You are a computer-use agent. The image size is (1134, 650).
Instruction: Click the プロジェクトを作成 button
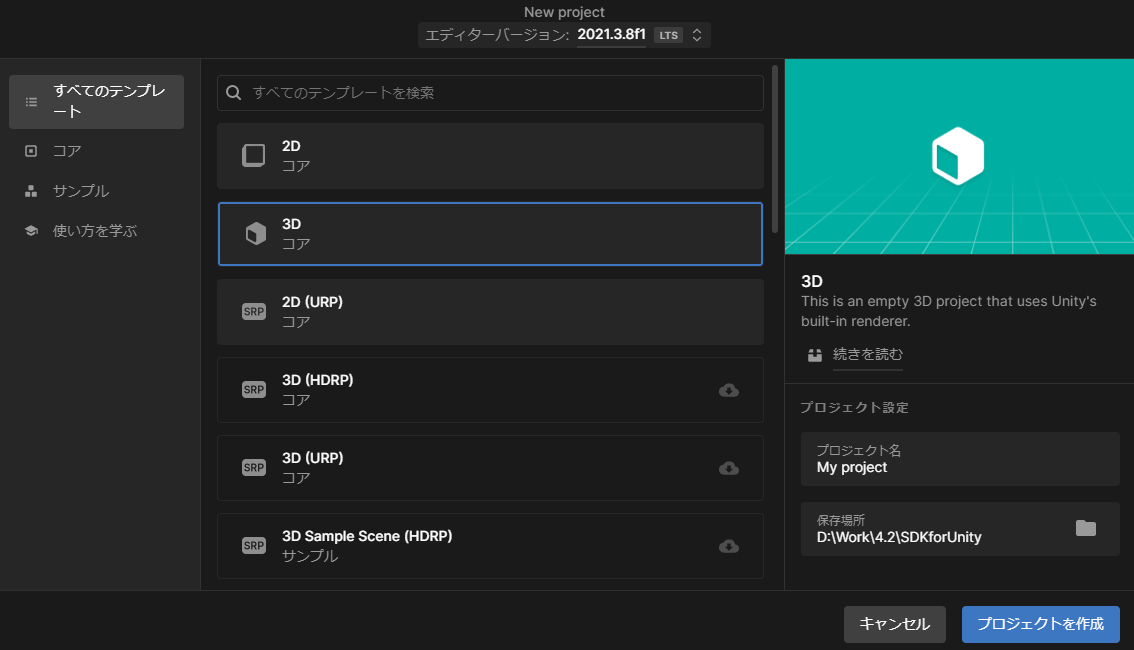pos(1041,624)
